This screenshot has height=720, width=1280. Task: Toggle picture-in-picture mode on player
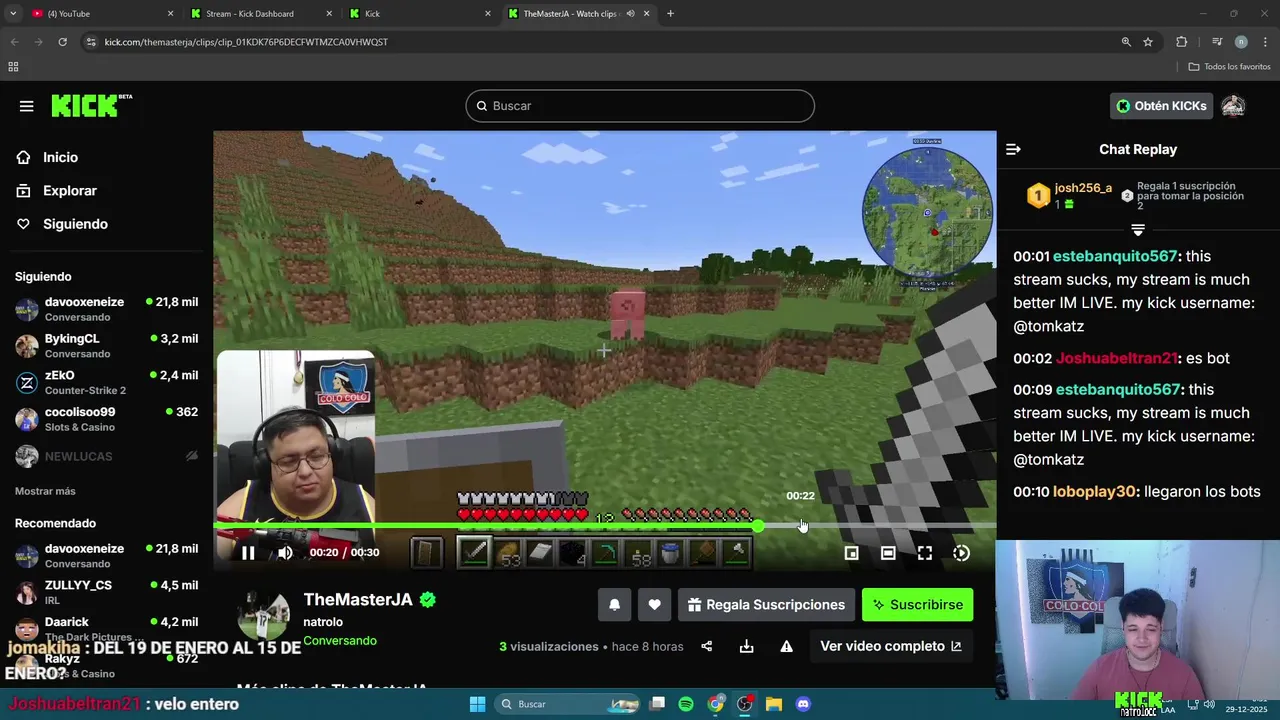pos(851,552)
